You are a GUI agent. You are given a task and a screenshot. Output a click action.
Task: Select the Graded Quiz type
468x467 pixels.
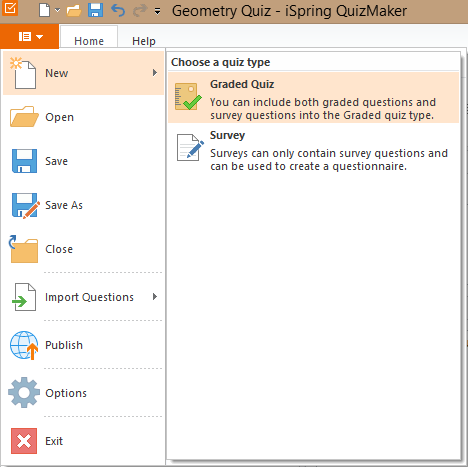coord(313,98)
